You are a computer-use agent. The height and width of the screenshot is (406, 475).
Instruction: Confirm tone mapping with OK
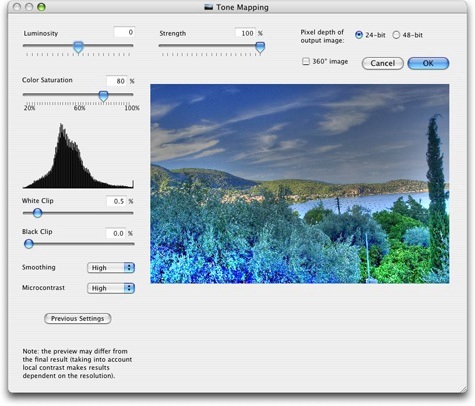point(428,63)
